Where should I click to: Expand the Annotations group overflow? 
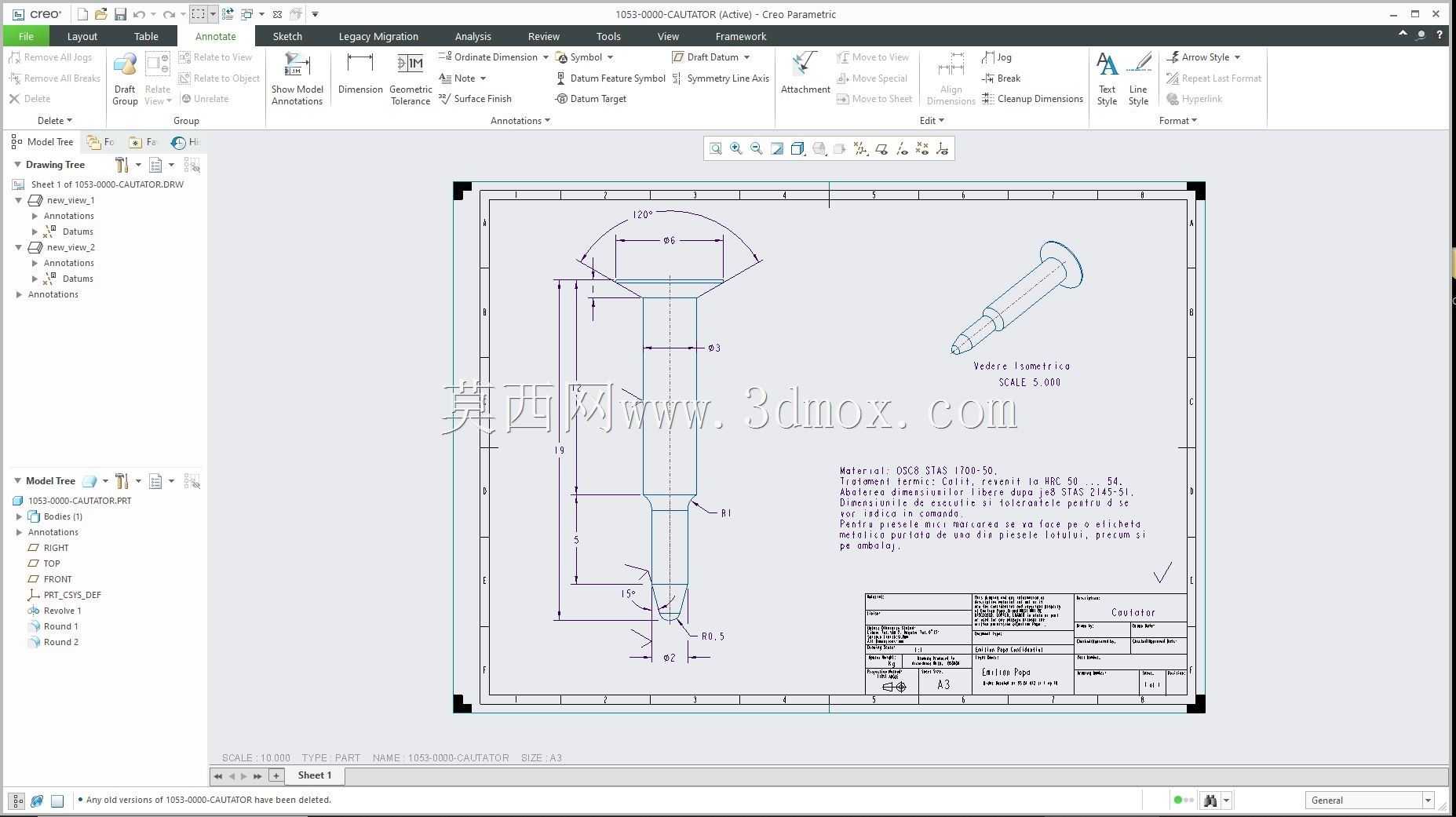point(520,121)
